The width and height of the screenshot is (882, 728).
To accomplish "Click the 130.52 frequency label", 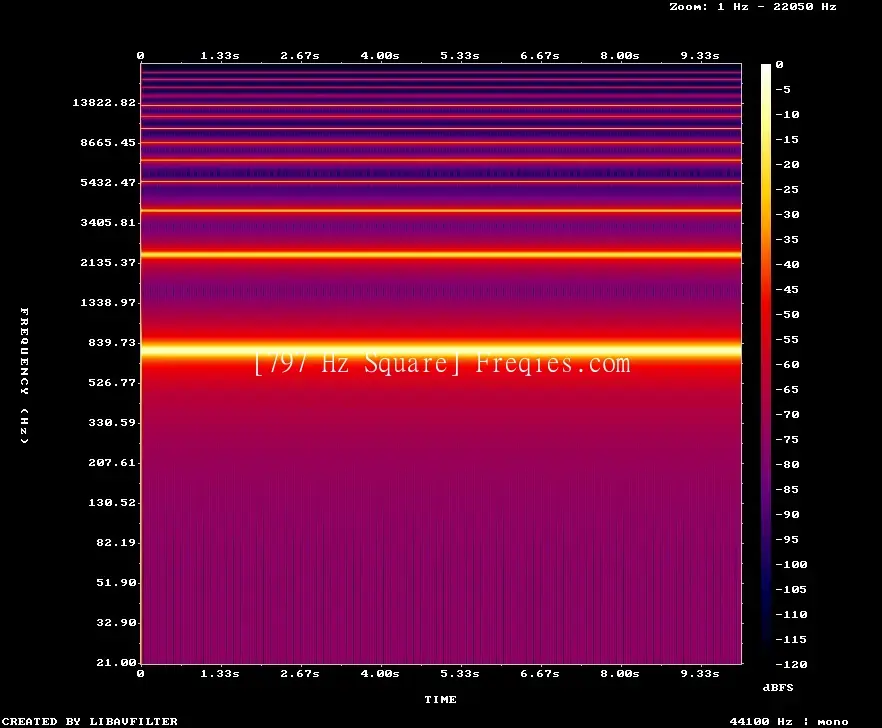I will point(112,502).
